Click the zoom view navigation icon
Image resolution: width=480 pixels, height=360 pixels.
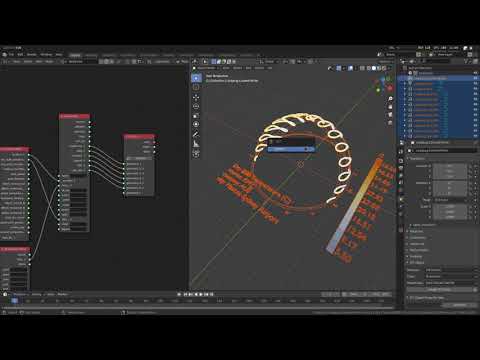tap(390, 99)
